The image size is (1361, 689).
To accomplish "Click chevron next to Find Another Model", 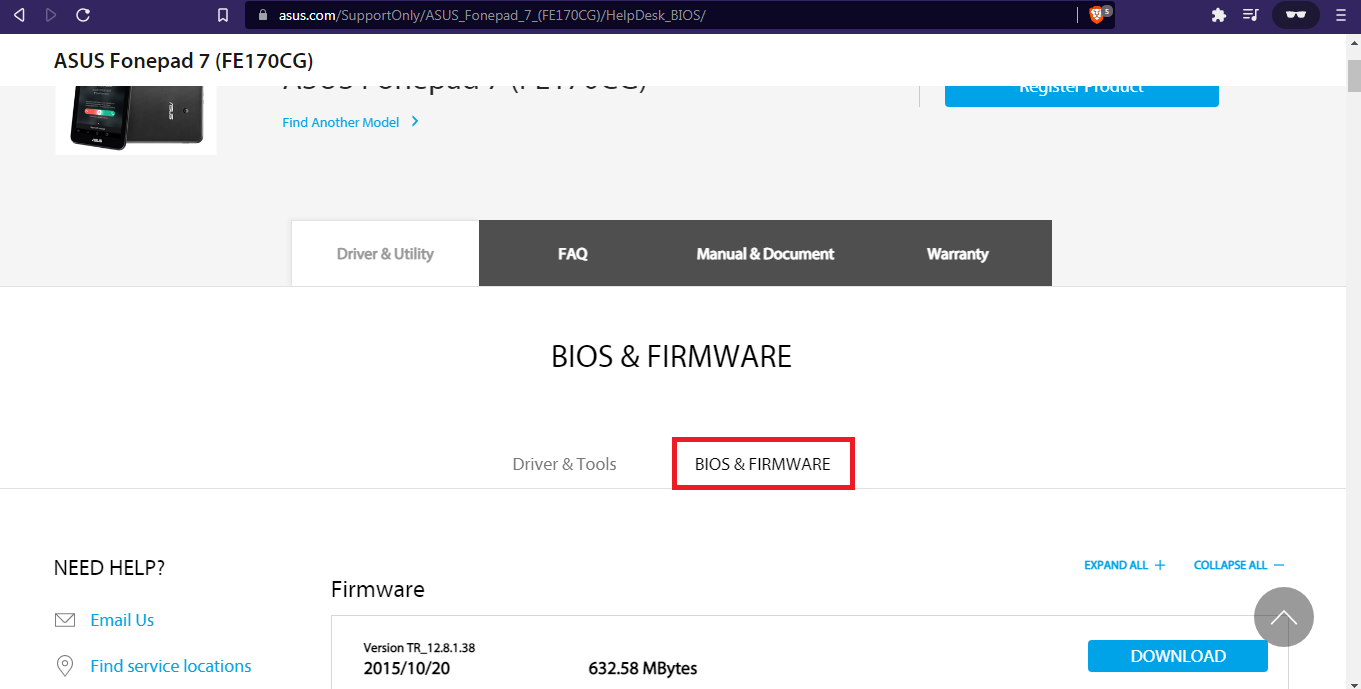I will pyautogui.click(x=415, y=122).
